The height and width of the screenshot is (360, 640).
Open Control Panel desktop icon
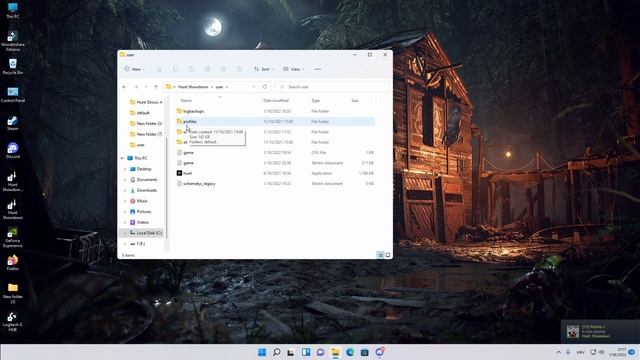(13, 95)
